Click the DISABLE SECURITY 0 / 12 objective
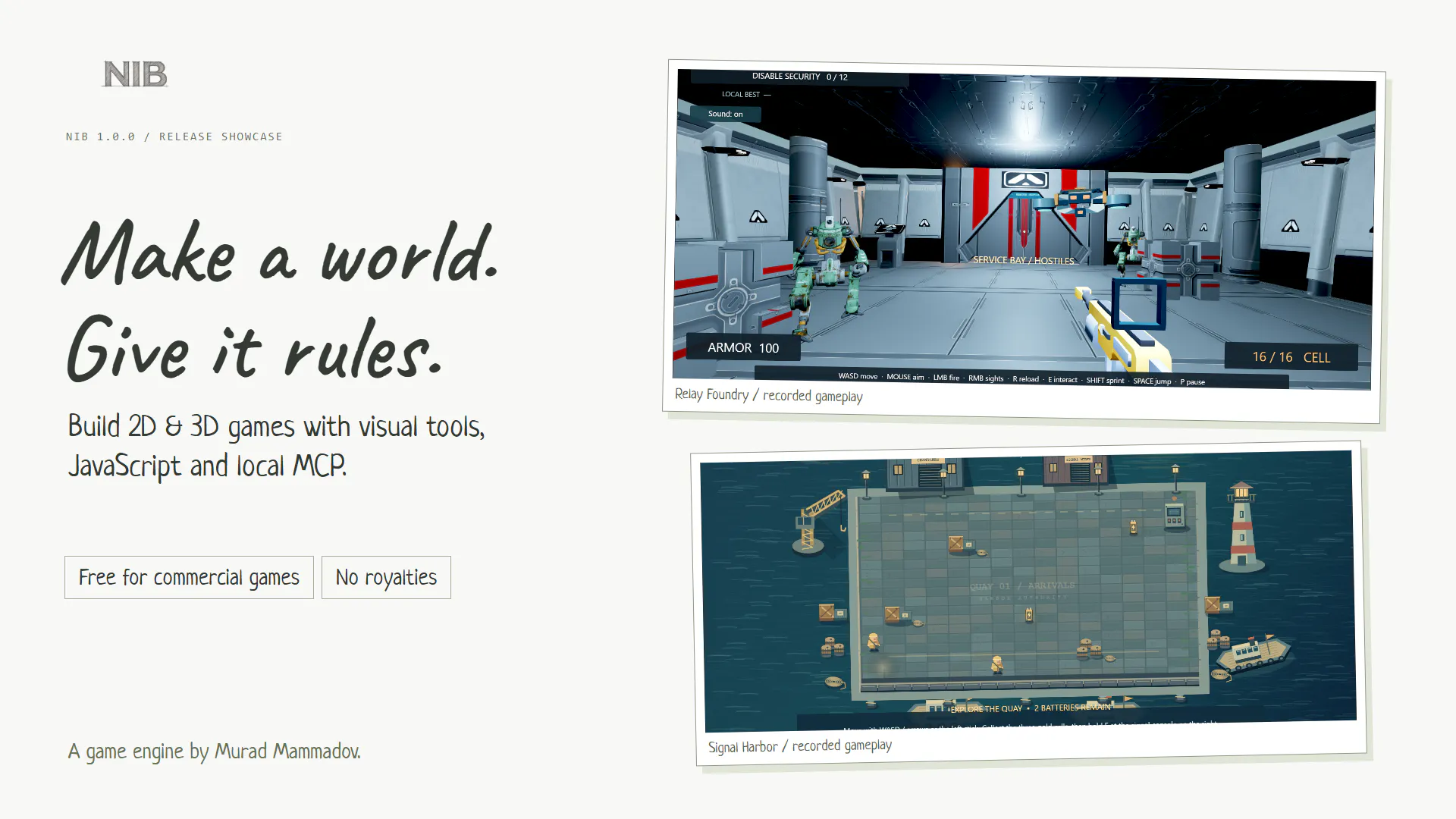 point(799,77)
